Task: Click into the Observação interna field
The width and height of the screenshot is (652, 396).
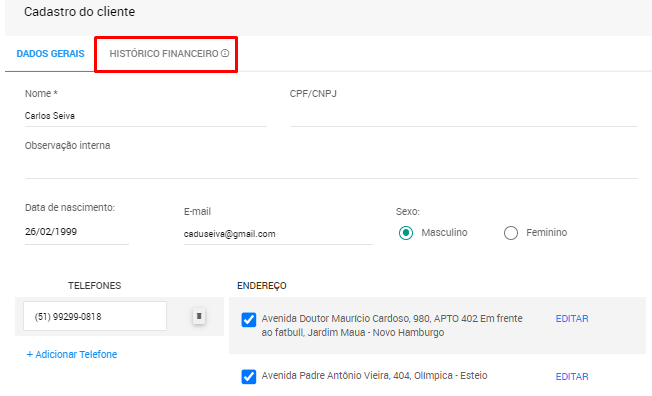Action: (x=331, y=167)
